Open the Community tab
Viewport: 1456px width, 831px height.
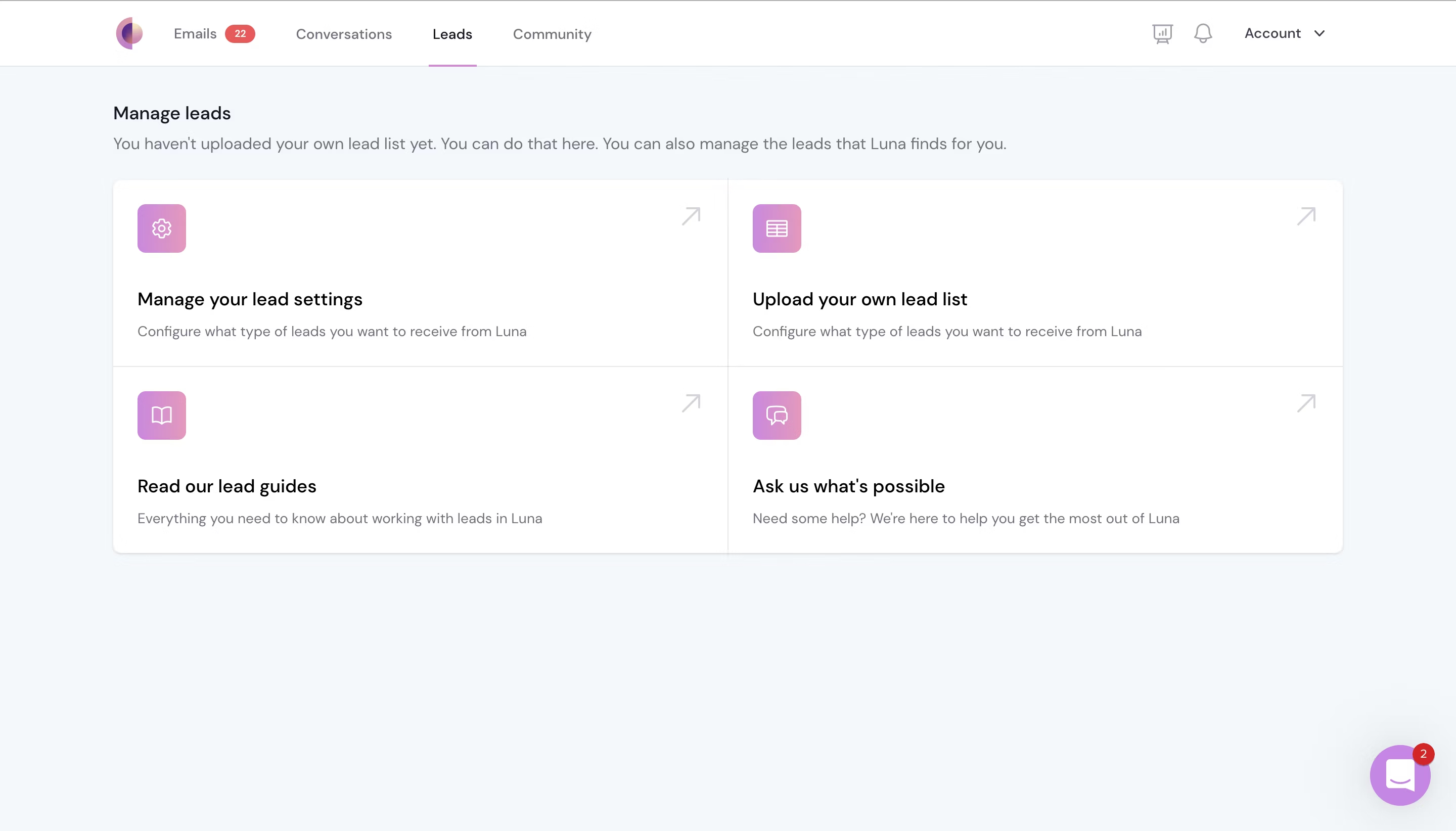click(552, 34)
